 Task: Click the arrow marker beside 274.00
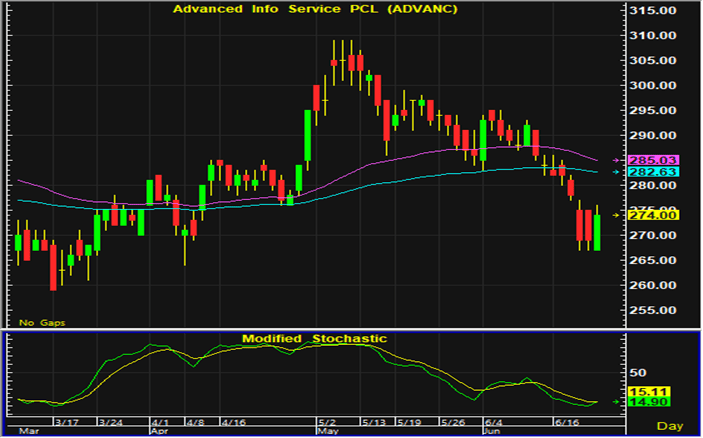tap(616, 215)
